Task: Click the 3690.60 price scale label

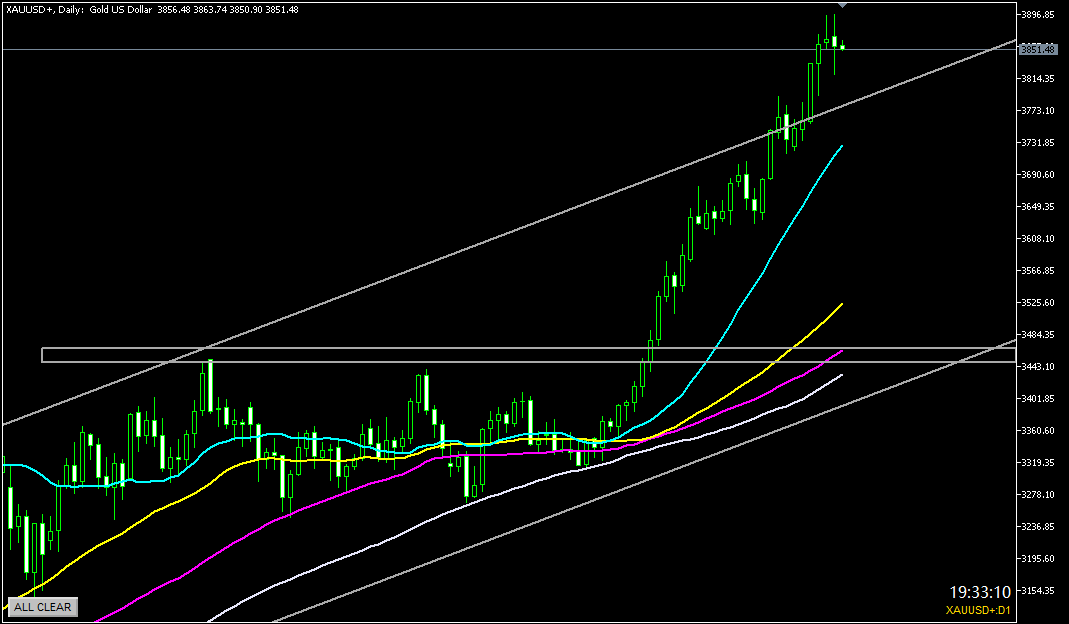Action: 1040,175
